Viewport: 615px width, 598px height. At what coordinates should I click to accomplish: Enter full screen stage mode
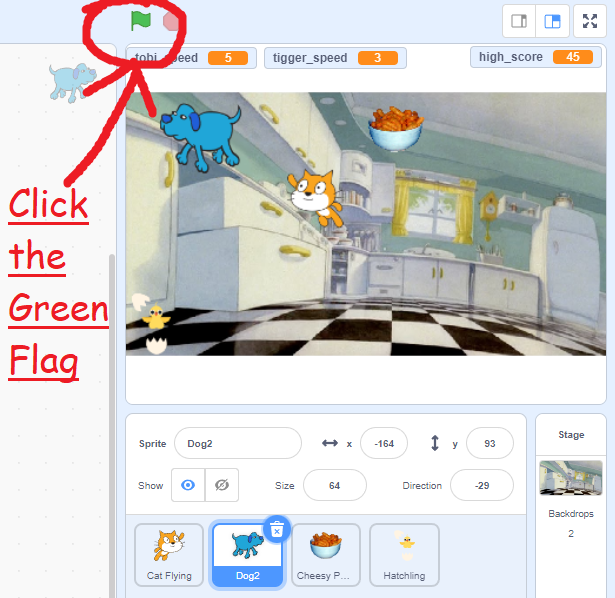(590, 21)
